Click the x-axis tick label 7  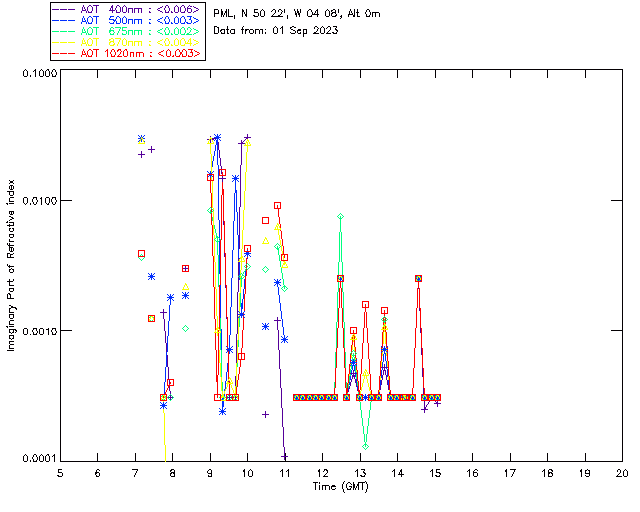tap(135, 473)
